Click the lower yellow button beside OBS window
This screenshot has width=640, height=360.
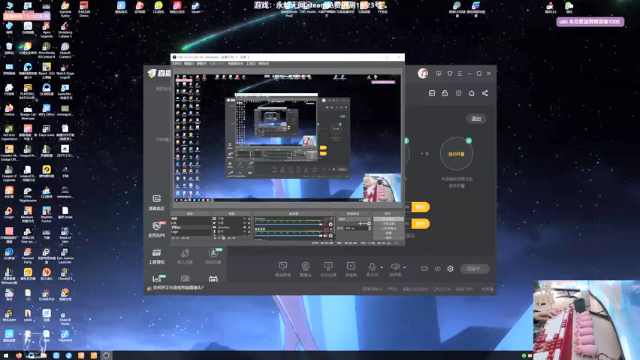(x=420, y=223)
